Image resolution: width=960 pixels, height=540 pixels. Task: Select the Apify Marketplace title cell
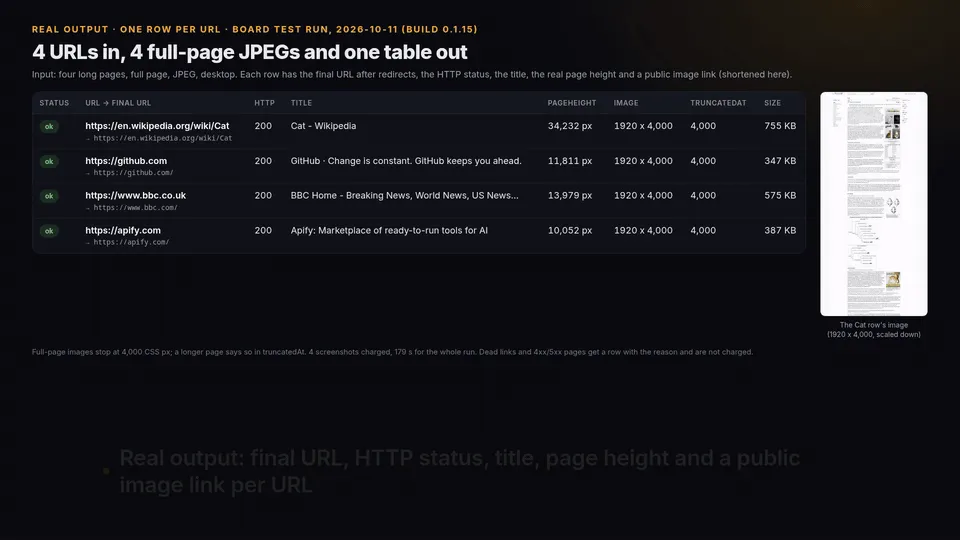[x=389, y=230]
